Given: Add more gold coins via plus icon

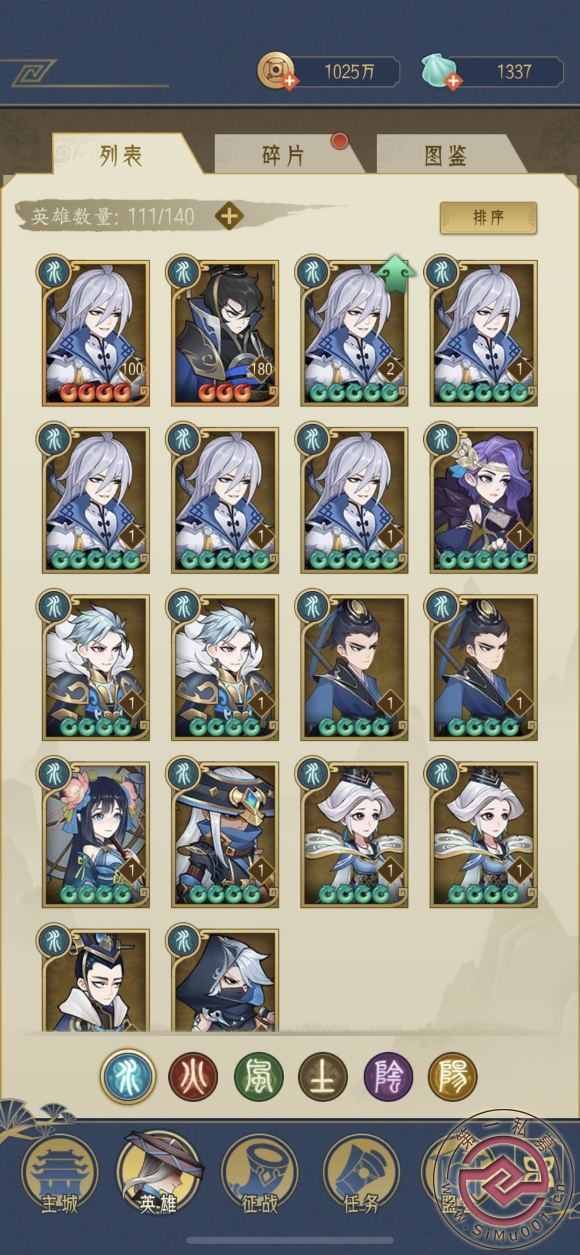Looking at the screenshot, I should pyautogui.click(x=290, y=81).
